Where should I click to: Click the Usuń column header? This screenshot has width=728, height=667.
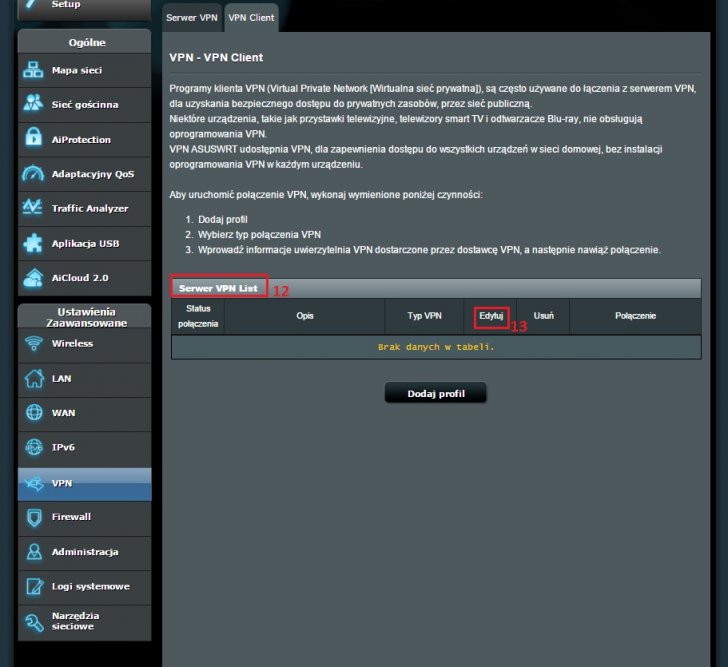coord(543,316)
